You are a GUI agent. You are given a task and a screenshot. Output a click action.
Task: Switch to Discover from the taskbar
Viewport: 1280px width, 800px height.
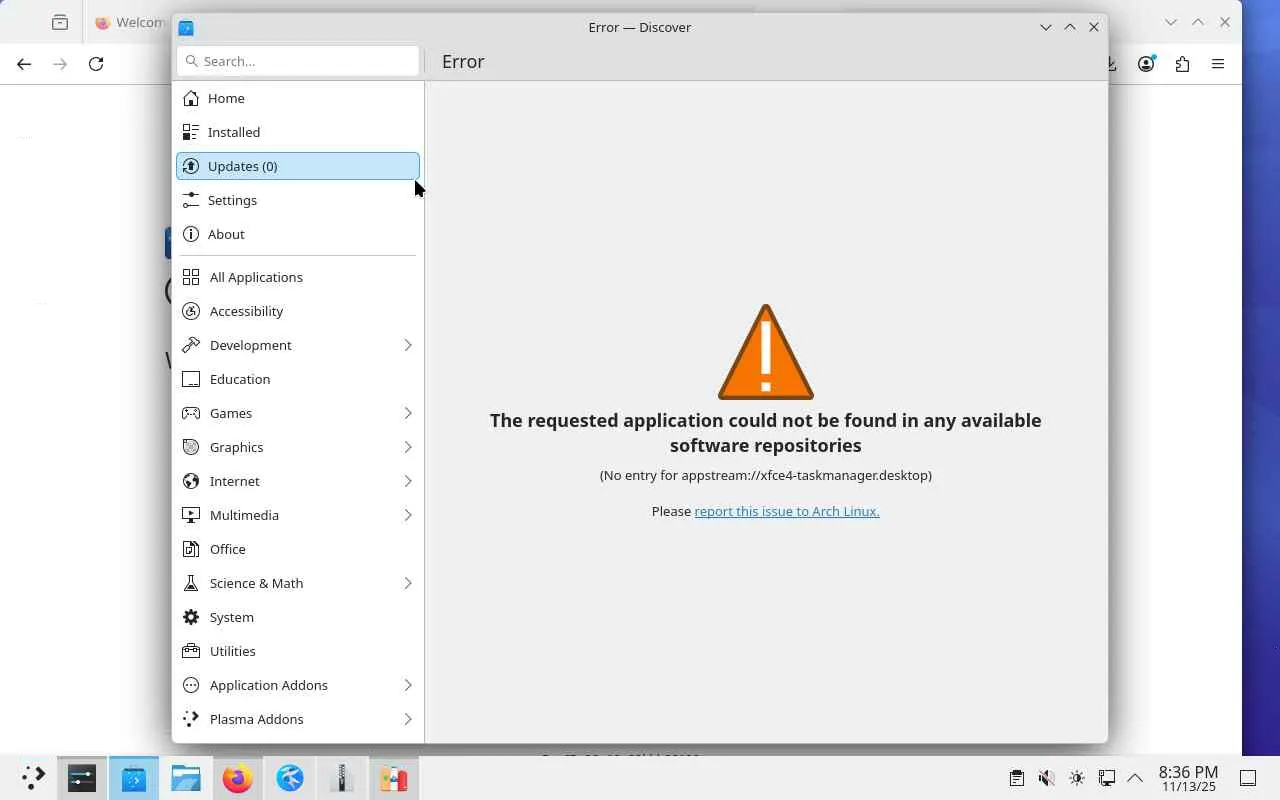[x=134, y=778]
